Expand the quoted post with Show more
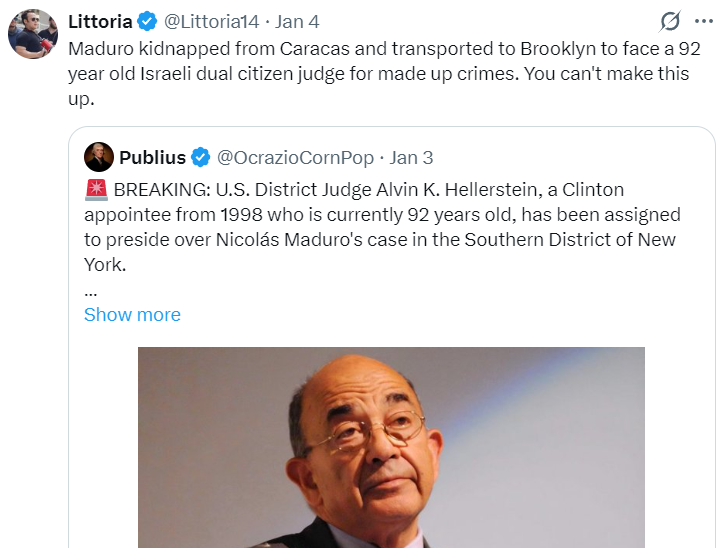The width and height of the screenshot is (719, 548). (132, 314)
